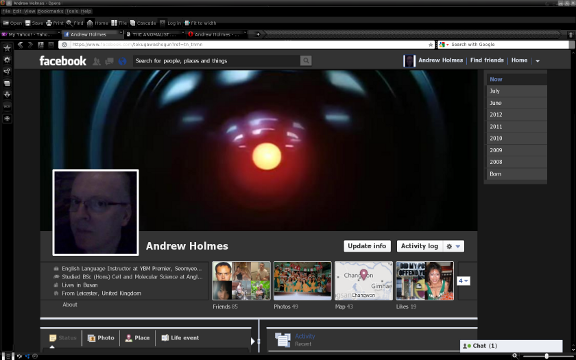Switch to the first browser tab
The width and height of the screenshot is (576, 360).
(x=30, y=34)
